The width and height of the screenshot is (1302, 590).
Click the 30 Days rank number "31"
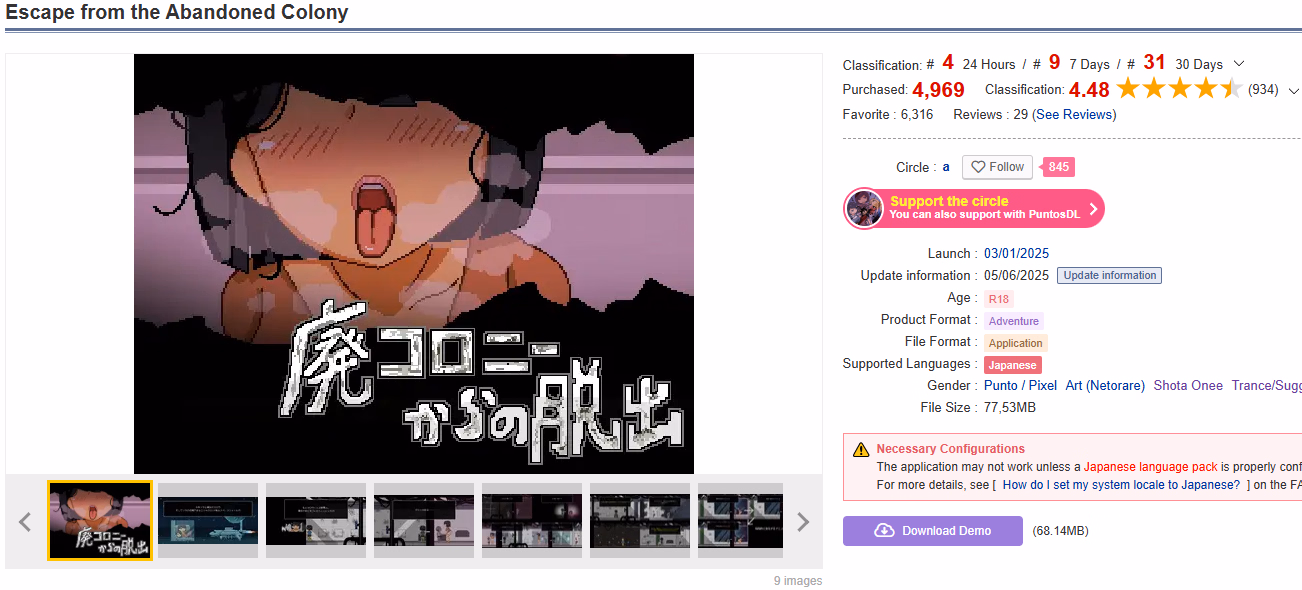click(x=1155, y=62)
